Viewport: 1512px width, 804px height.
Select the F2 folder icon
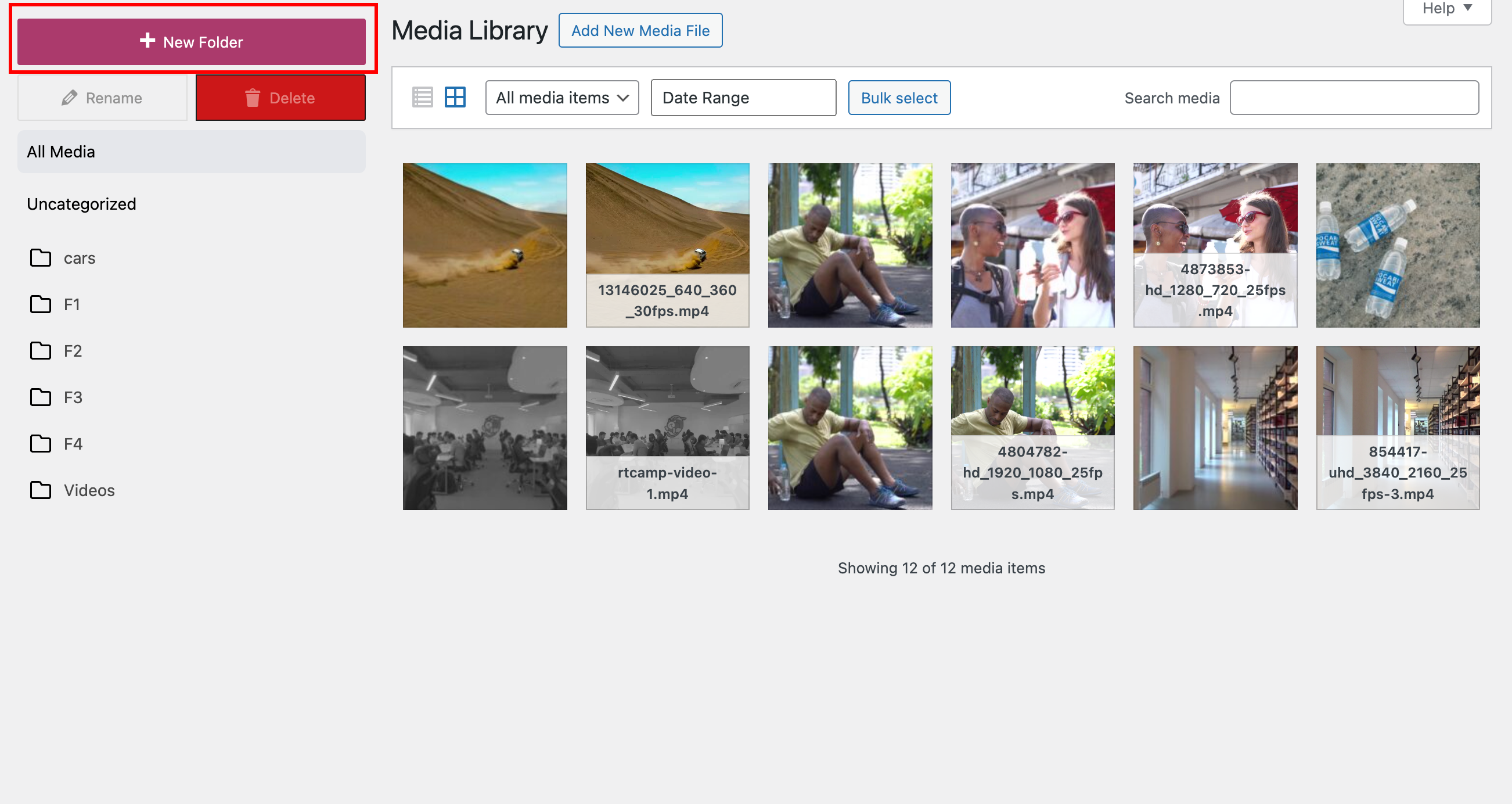click(x=41, y=351)
